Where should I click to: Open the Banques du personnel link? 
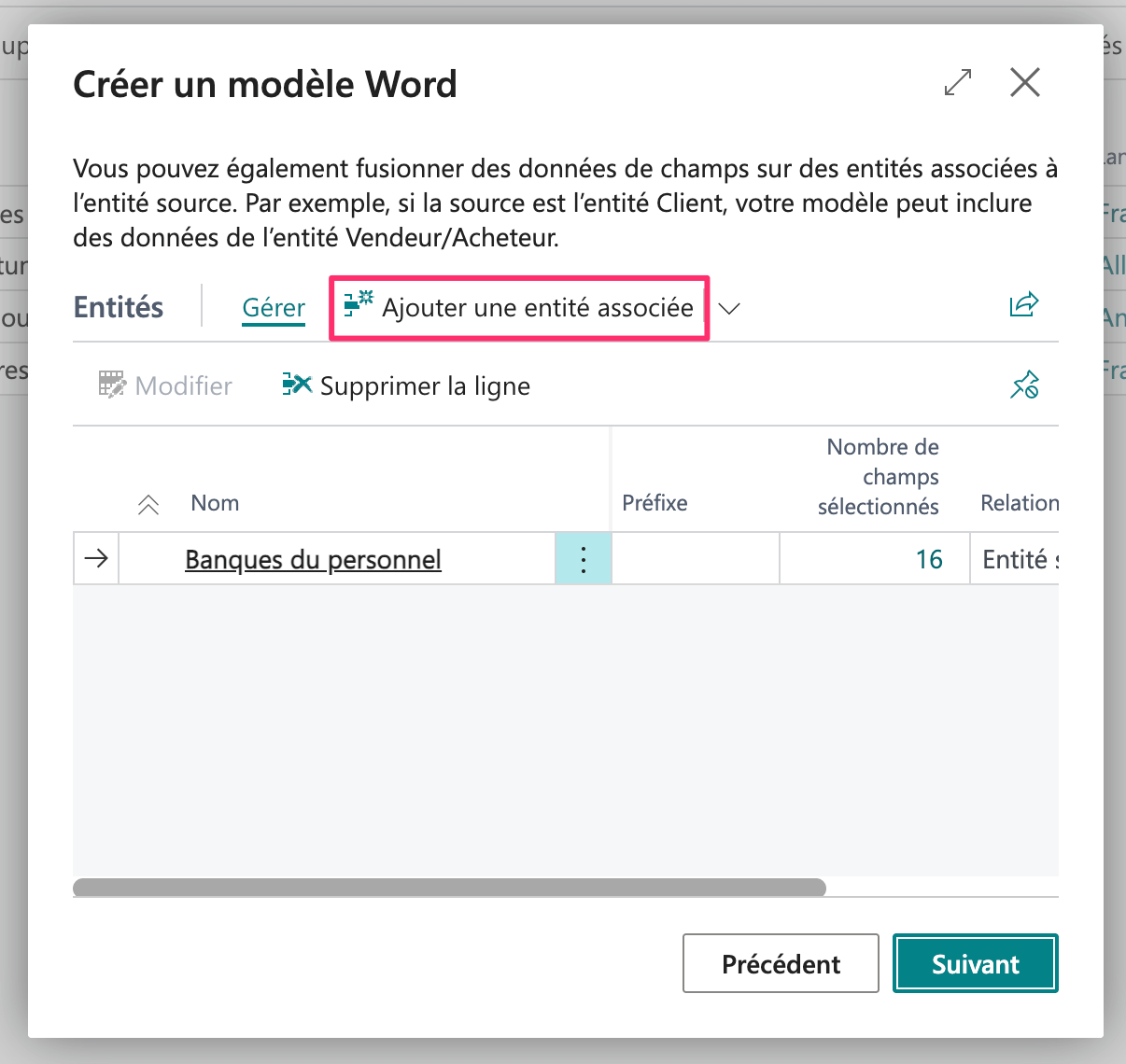313,559
